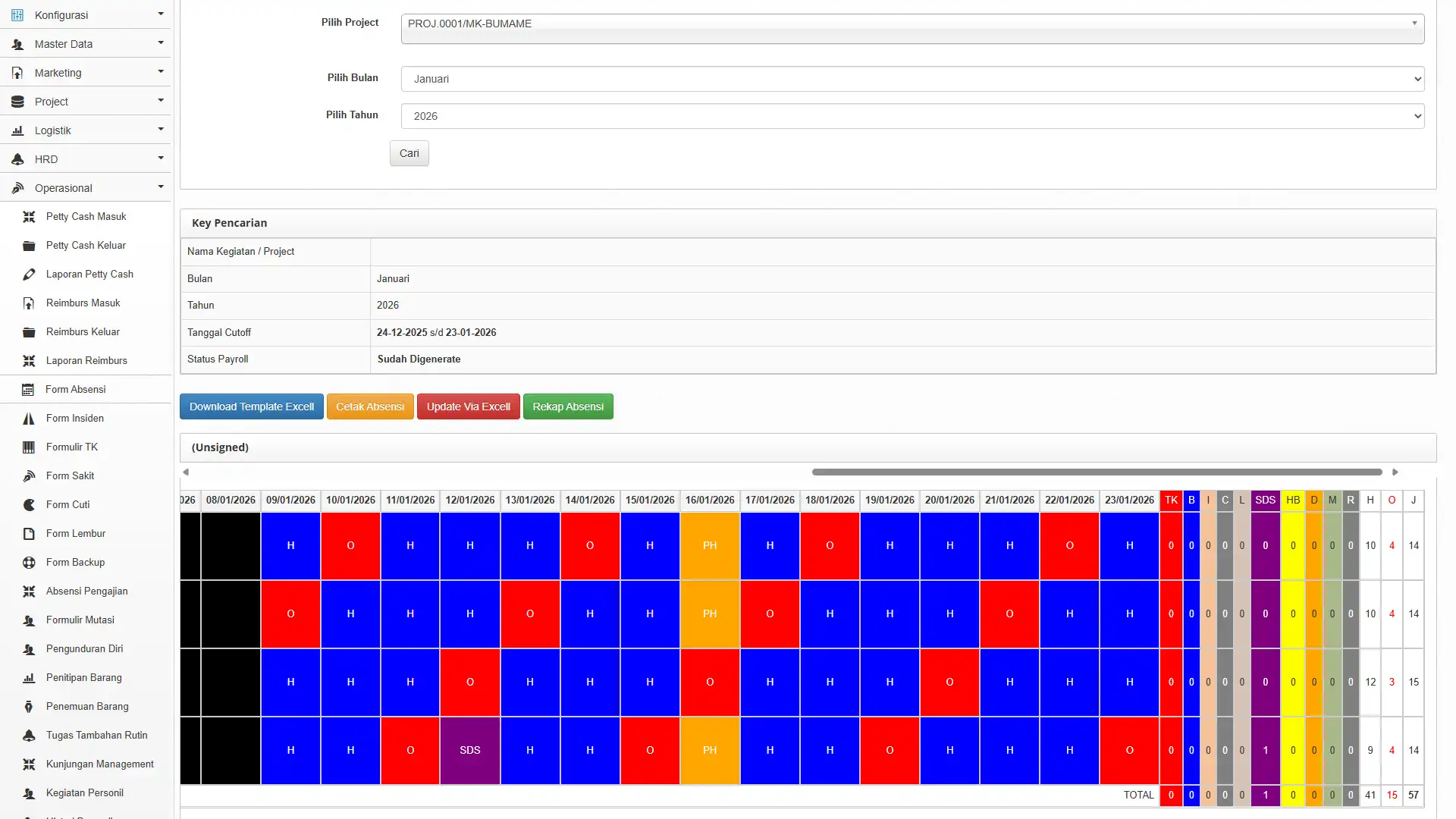This screenshot has width=1456, height=819.
Task: Click the orange PH cell under 16/01/2026
Action: (710, 545)
